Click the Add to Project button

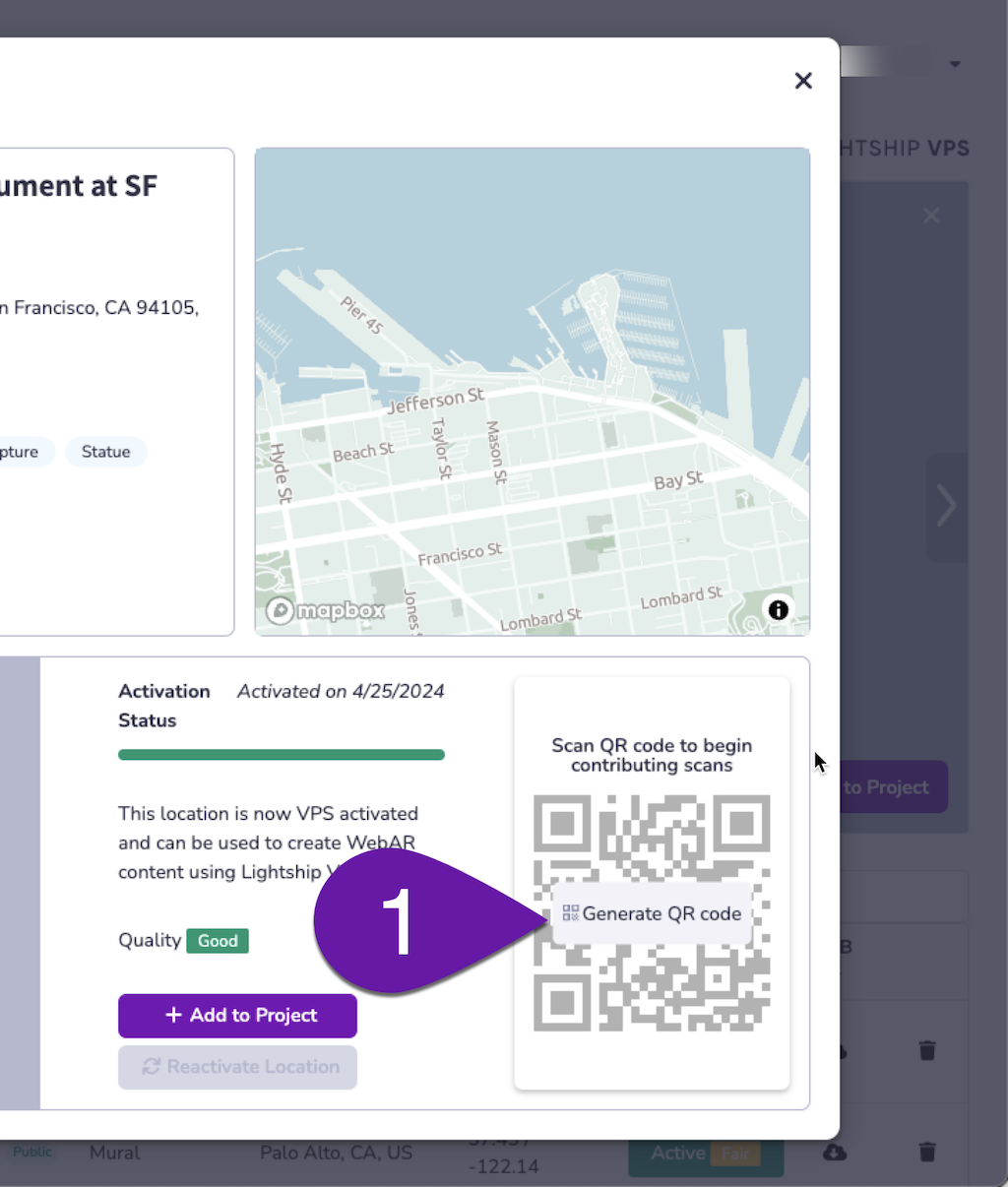[x=236, y=1015]
